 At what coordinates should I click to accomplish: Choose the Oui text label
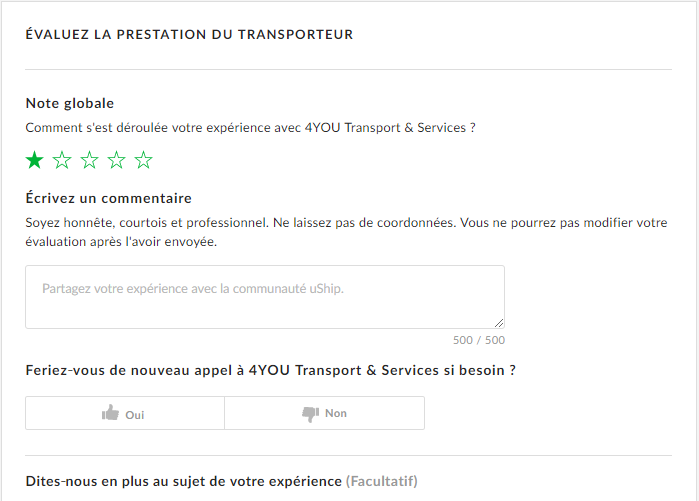[x=135, y=414]
